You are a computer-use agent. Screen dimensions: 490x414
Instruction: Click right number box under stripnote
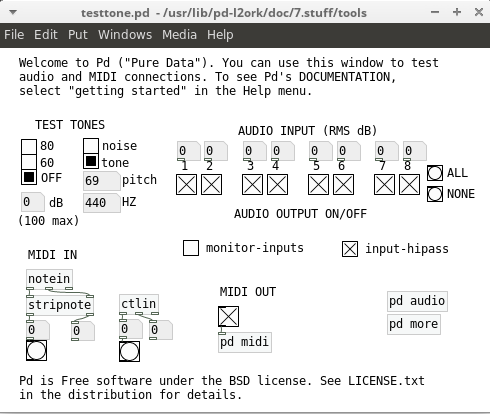(x=83, y=331)
